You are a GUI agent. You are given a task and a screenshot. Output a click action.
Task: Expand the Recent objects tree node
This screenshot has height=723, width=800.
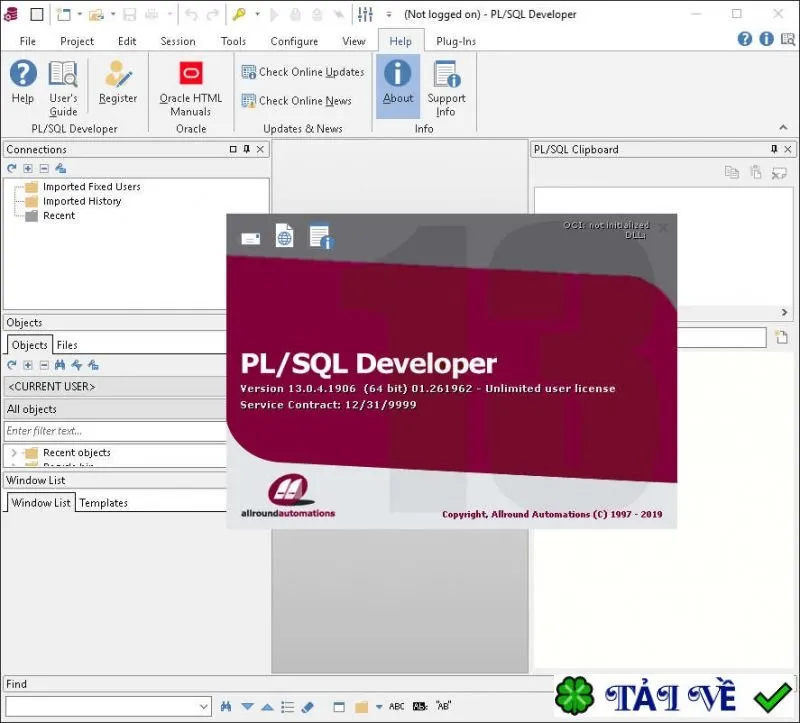(x=14, y=453)
